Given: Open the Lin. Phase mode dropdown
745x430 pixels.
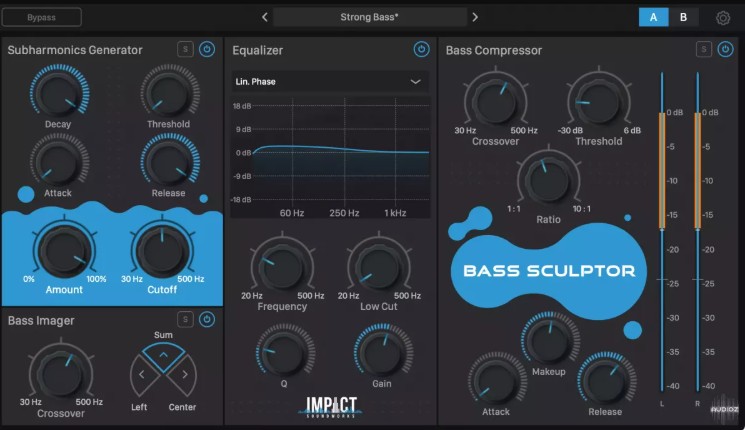Looking at the screenshot, I should 330,82.
